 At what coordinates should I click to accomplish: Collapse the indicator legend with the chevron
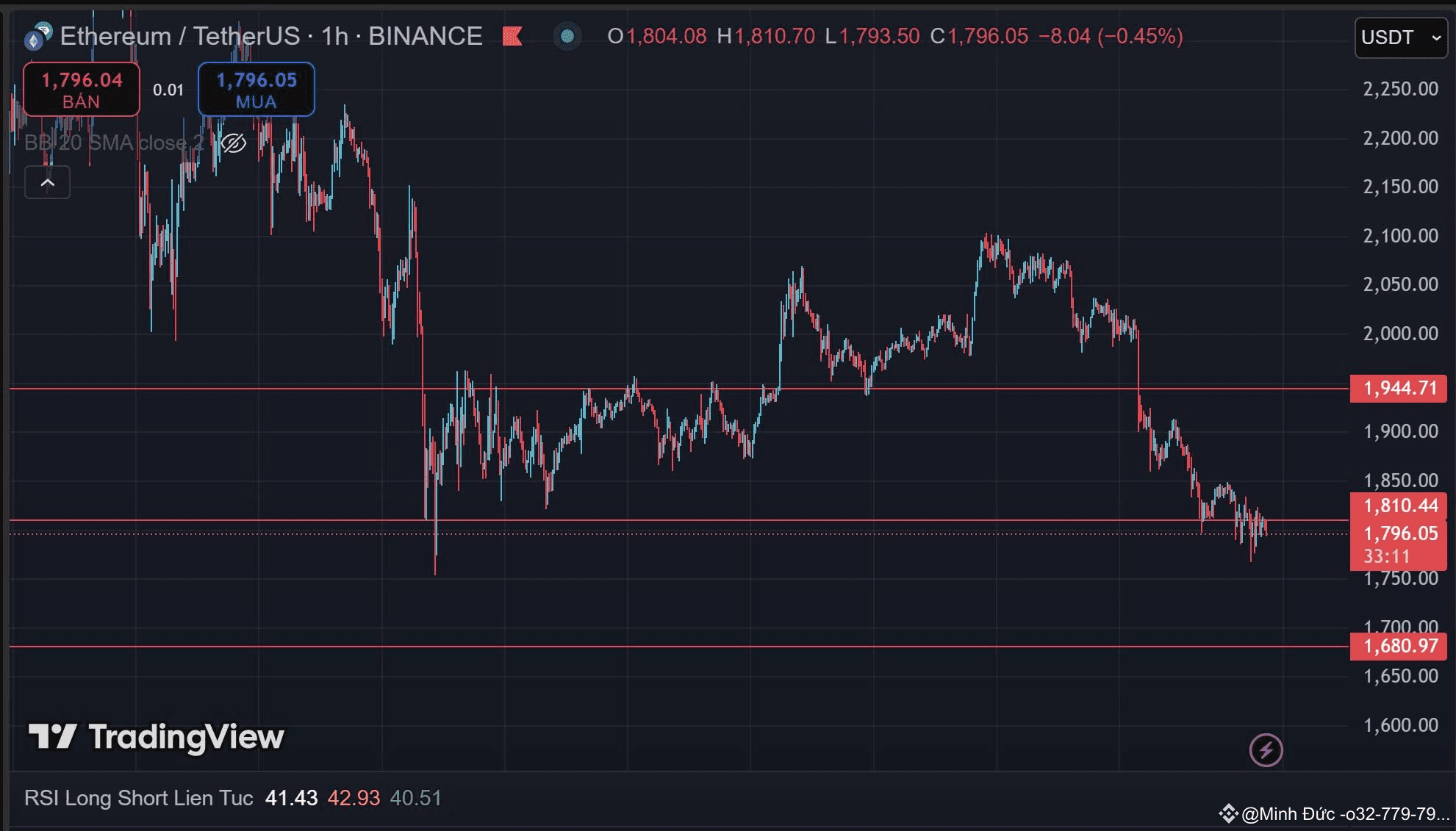48,183
